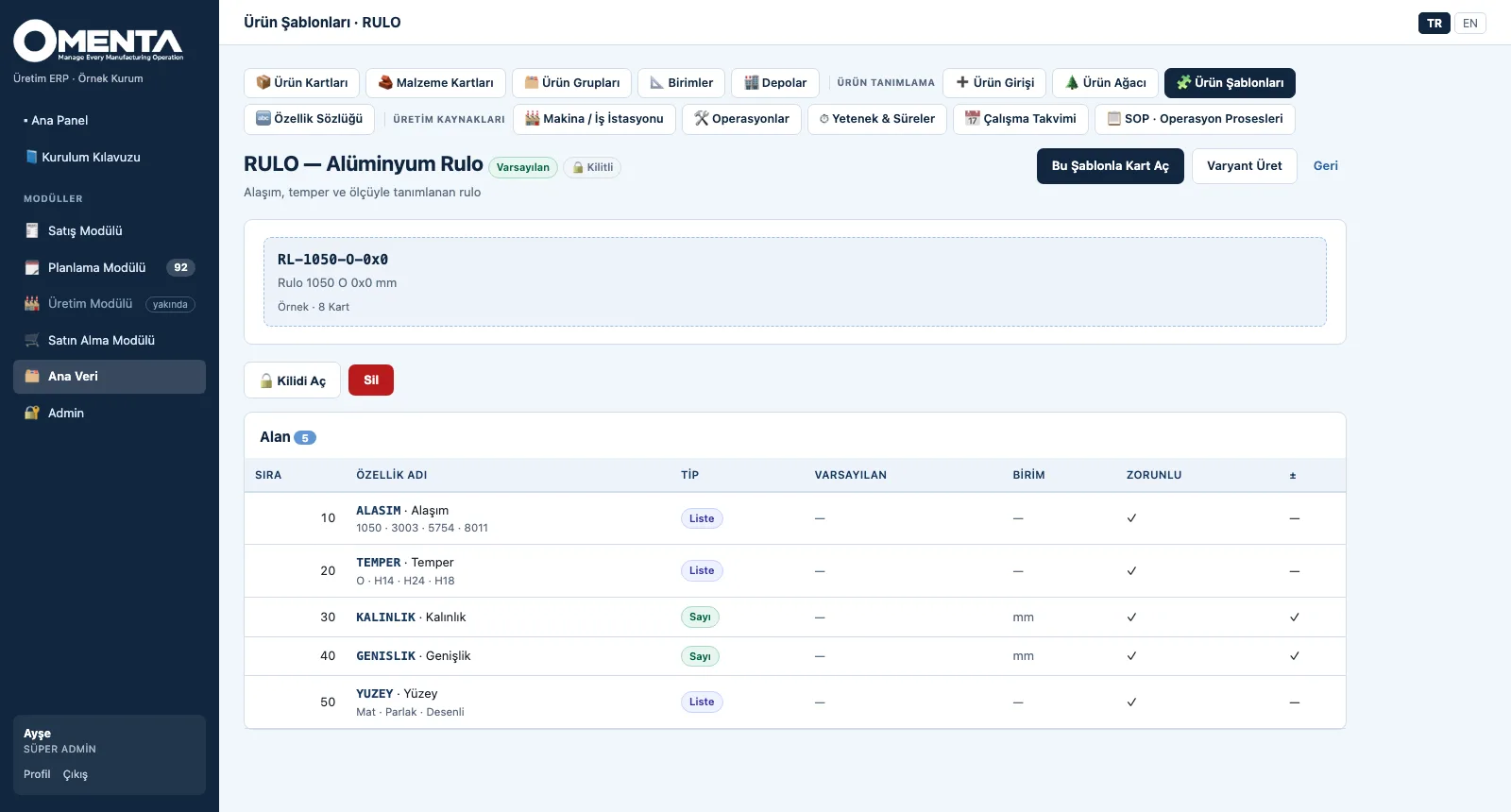Open Satış Modülü from sidebar
The width and height of the screenshot is (1511, 812).
click(110, 231)
